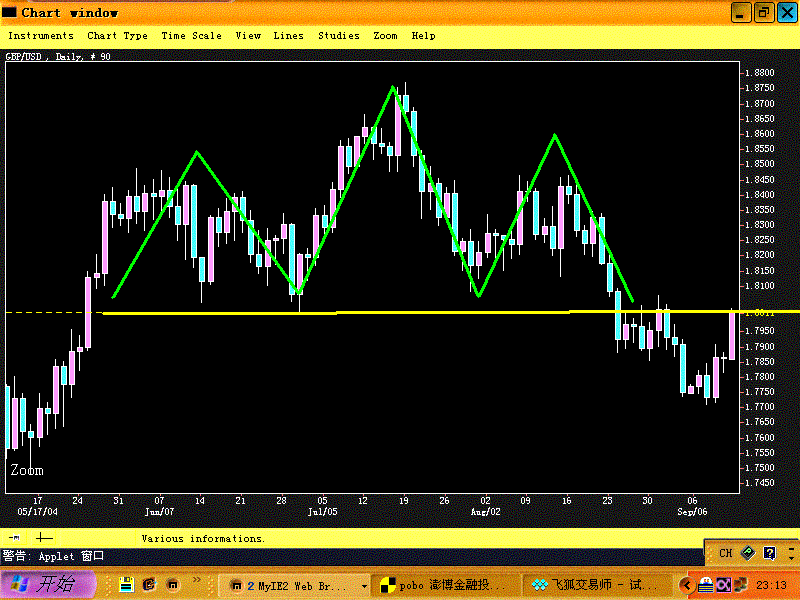800x600 pixels.
Task: Open the MyIE2 quick launch icon
Action: pyautogui.click(x=173, y=585)
